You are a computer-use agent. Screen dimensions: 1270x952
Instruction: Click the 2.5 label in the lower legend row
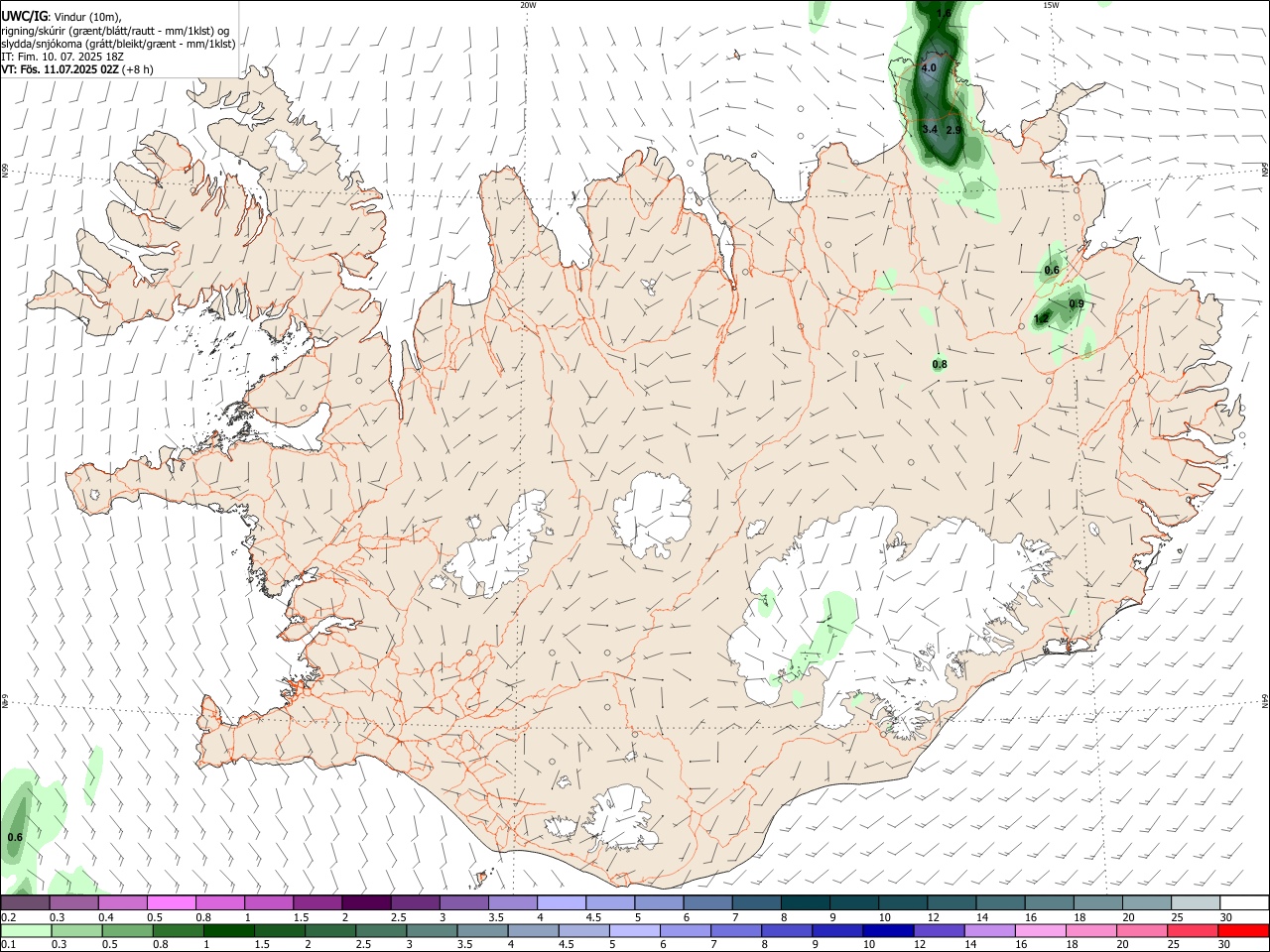(x=364, y=944)
